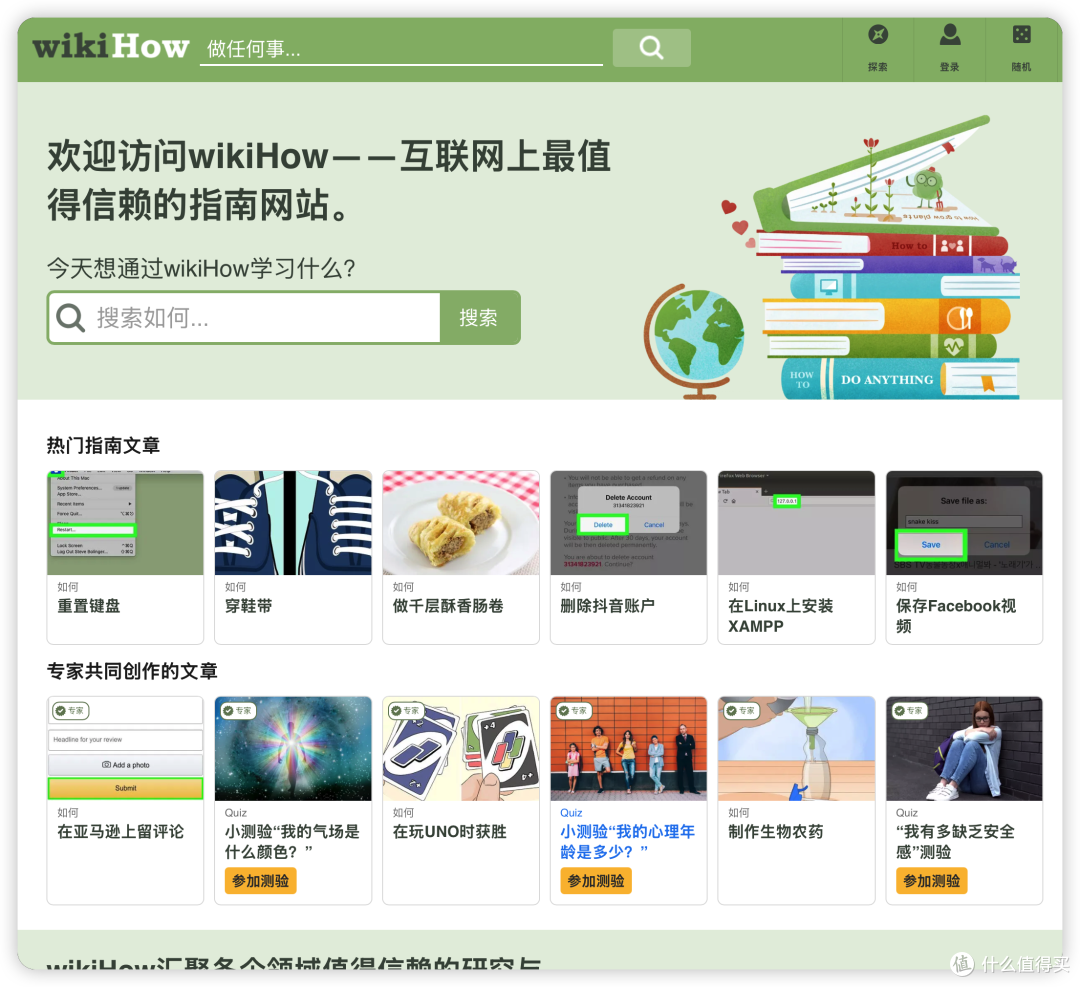Image resolution: width=1080 pixels, height=987 pixels.
Task: Open the 探索 explore compass icon
Action: click(x=878, y=34)
